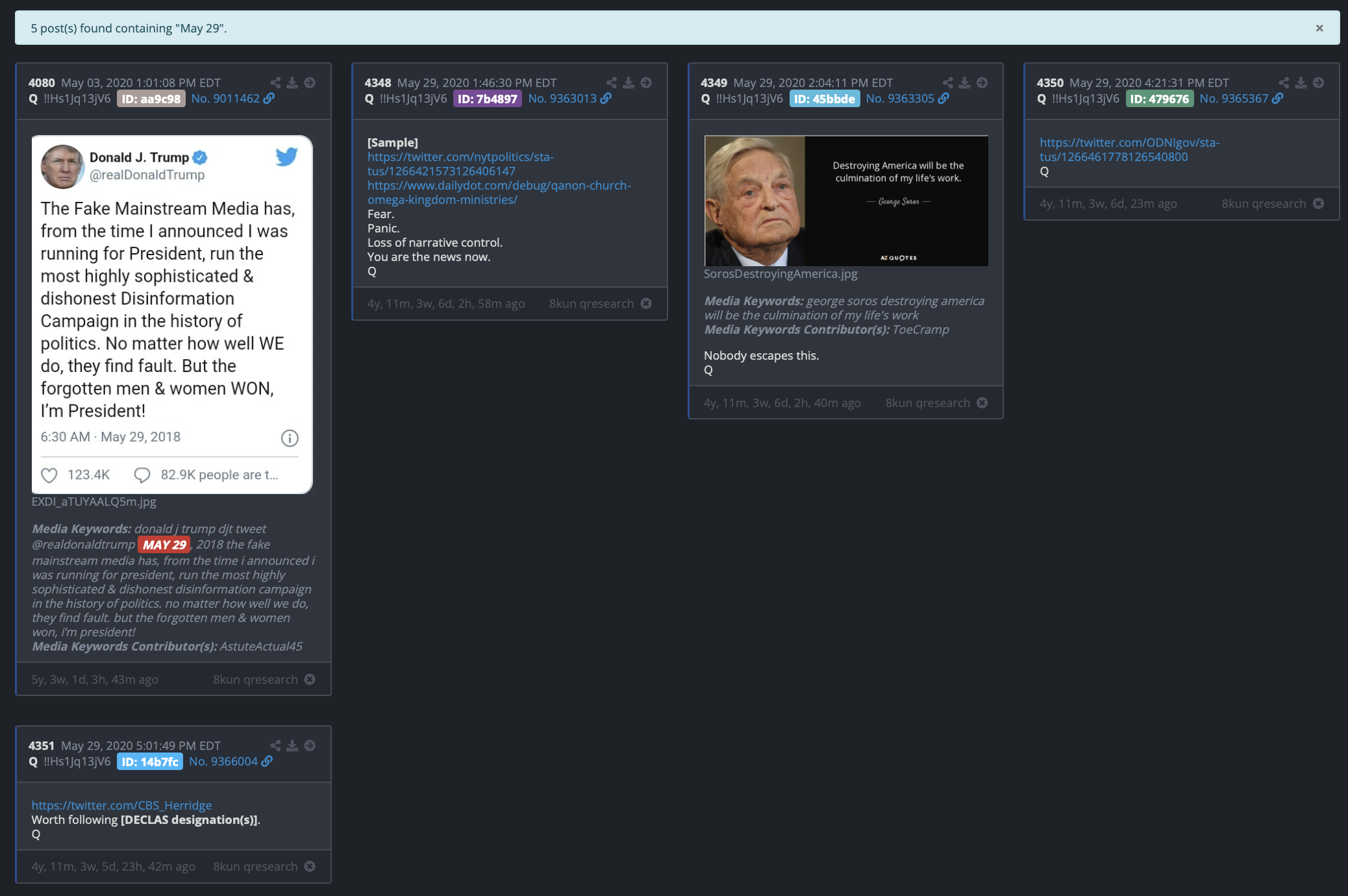Screen dimensions: 1348x896
Task: Click the Twitter bird logo in tweet image
Action: 286,156
